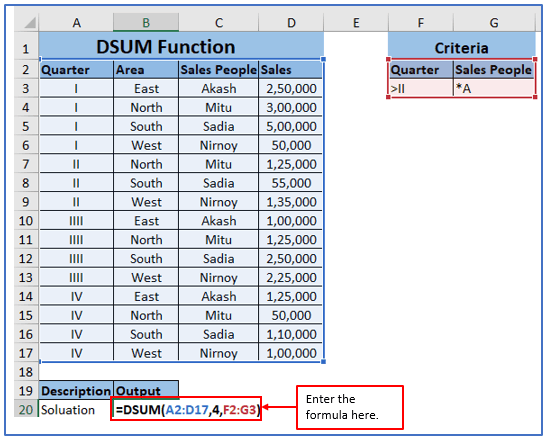
Task: Click the Output header cell
Action: tap(146, 390)
